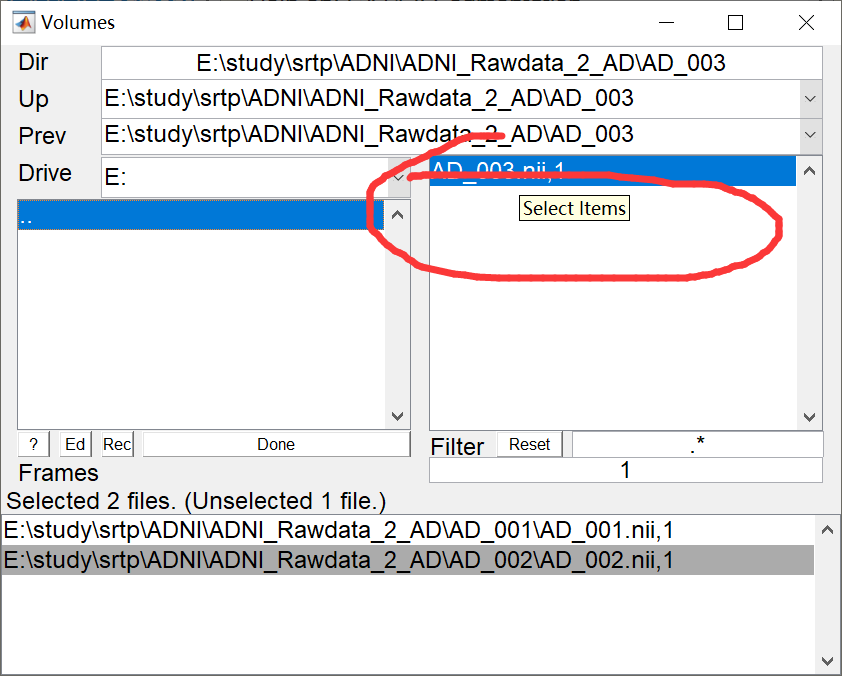The width and height of the screenshot is (842, 676).
Task: Click the Select Items prompt
Action: pos(574,208)
